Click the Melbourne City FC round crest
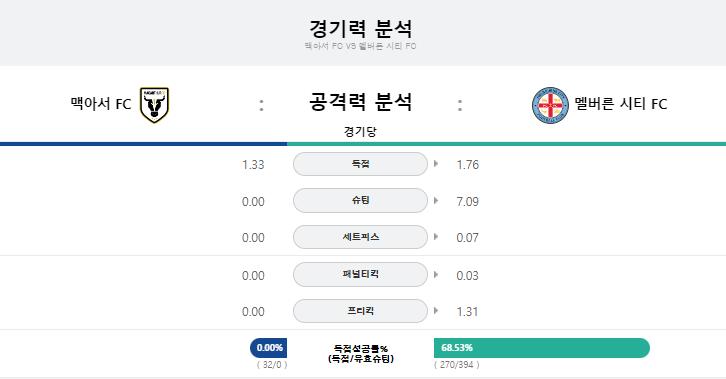The image size is (726, 379). point(550,105)
